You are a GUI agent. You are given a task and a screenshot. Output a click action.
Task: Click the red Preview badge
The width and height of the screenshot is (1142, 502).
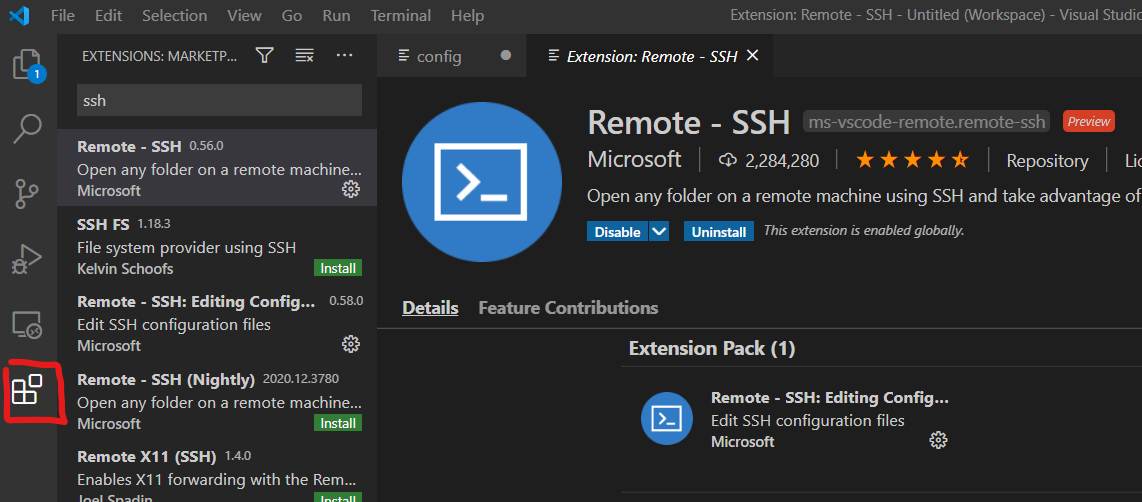coord(1089,121)
